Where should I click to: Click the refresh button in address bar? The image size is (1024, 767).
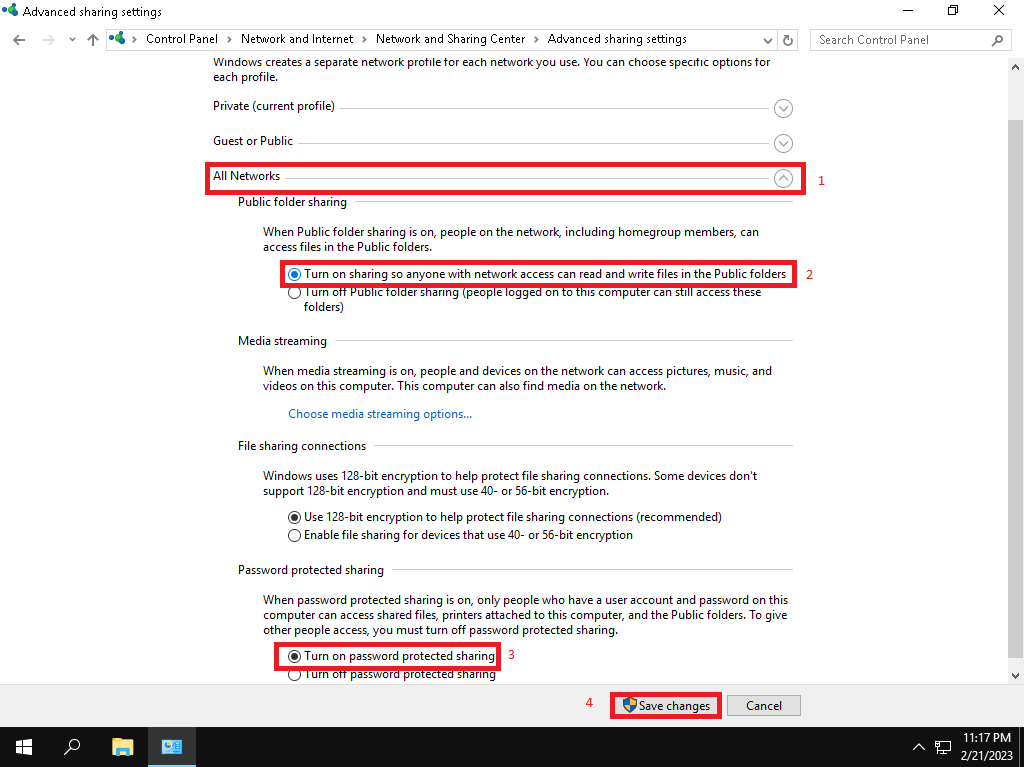point(788,40)
